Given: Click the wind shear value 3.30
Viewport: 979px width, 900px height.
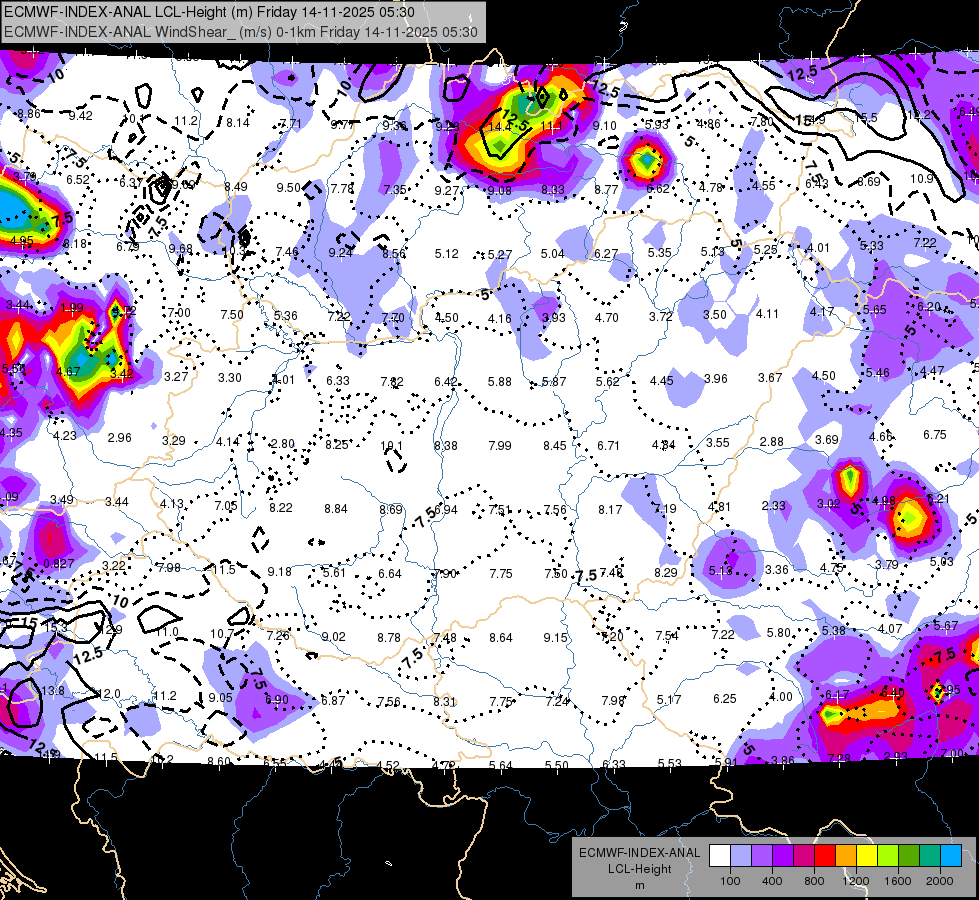Looking at the screenshot, I should pyautogui.click(x=230, y=377).
